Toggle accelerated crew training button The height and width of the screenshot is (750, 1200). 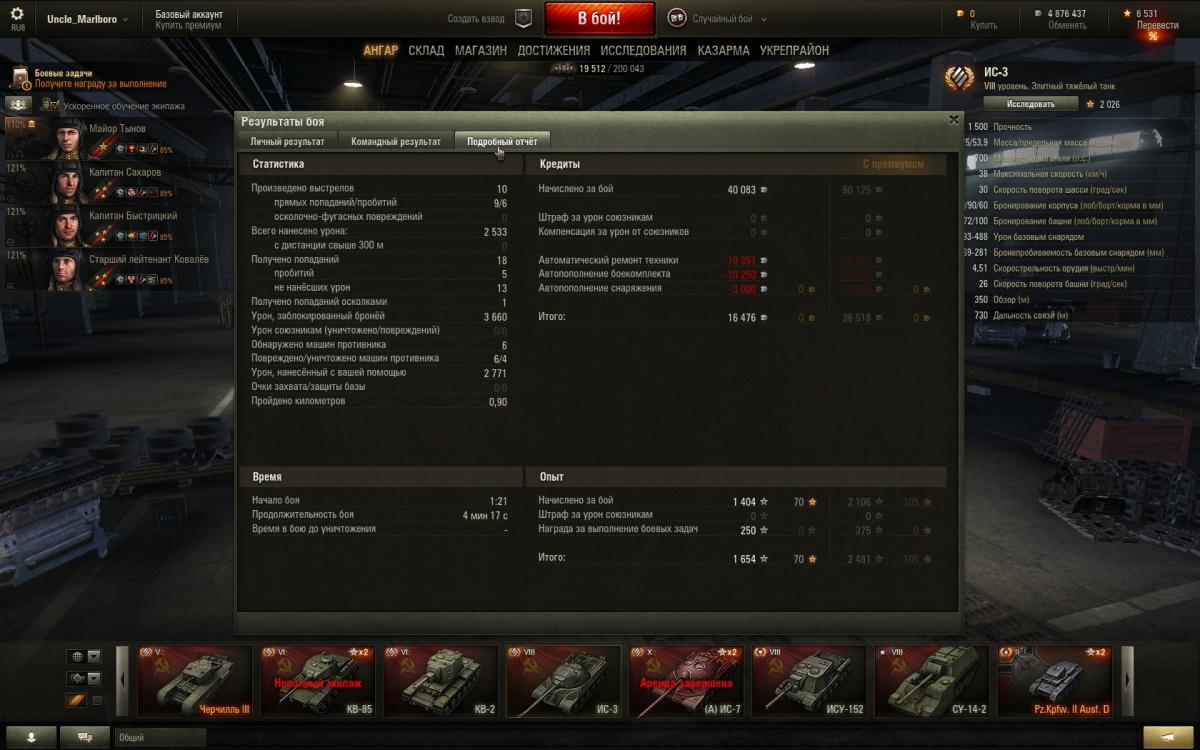[x=19, y=104]
